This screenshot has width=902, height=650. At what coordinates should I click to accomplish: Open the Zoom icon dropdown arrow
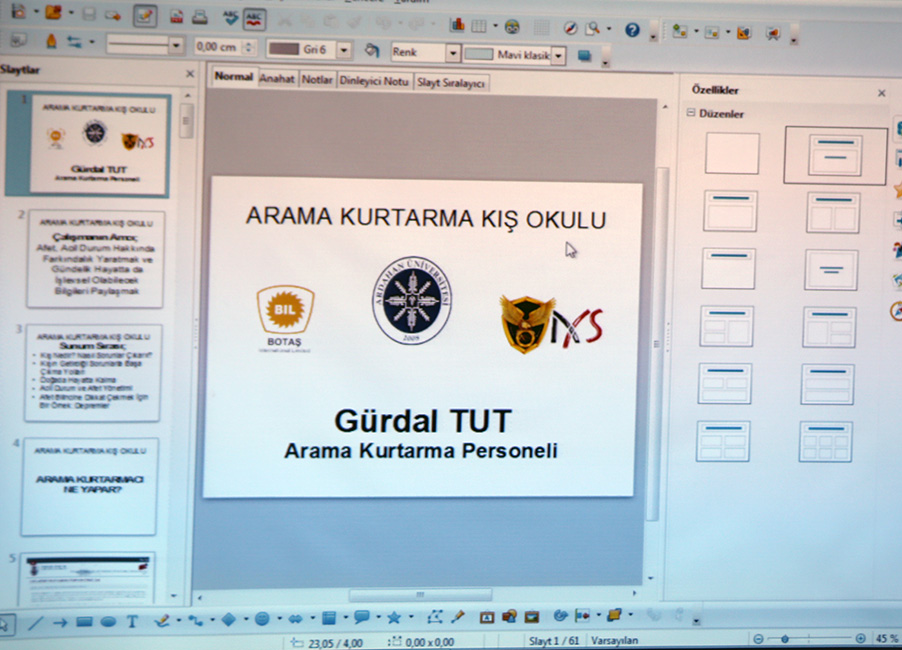[607, 29]
